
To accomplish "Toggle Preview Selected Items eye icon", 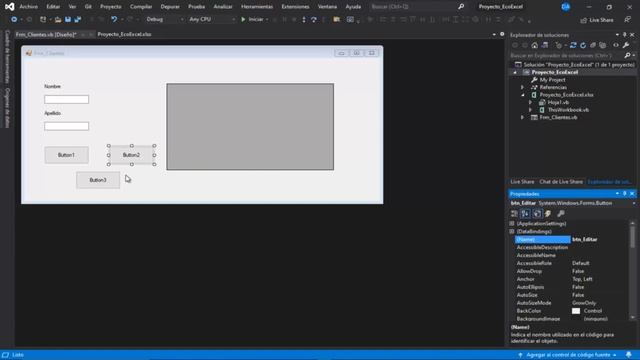I will (x=616, y=45).
